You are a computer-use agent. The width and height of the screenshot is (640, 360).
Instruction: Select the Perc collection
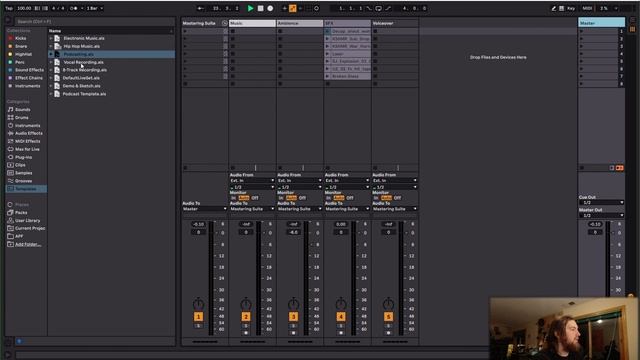20,62
